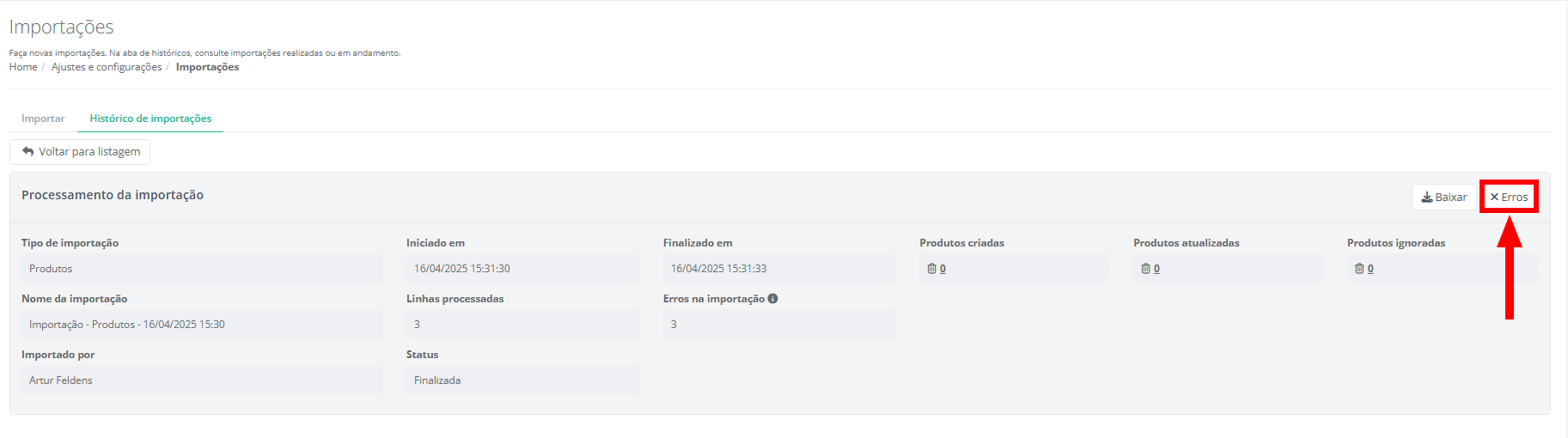The height and width of the screenshot is (438, 1568).
Task: Download the import file with Baixar
Action: pyautogui.click(x=1443, y=198)
